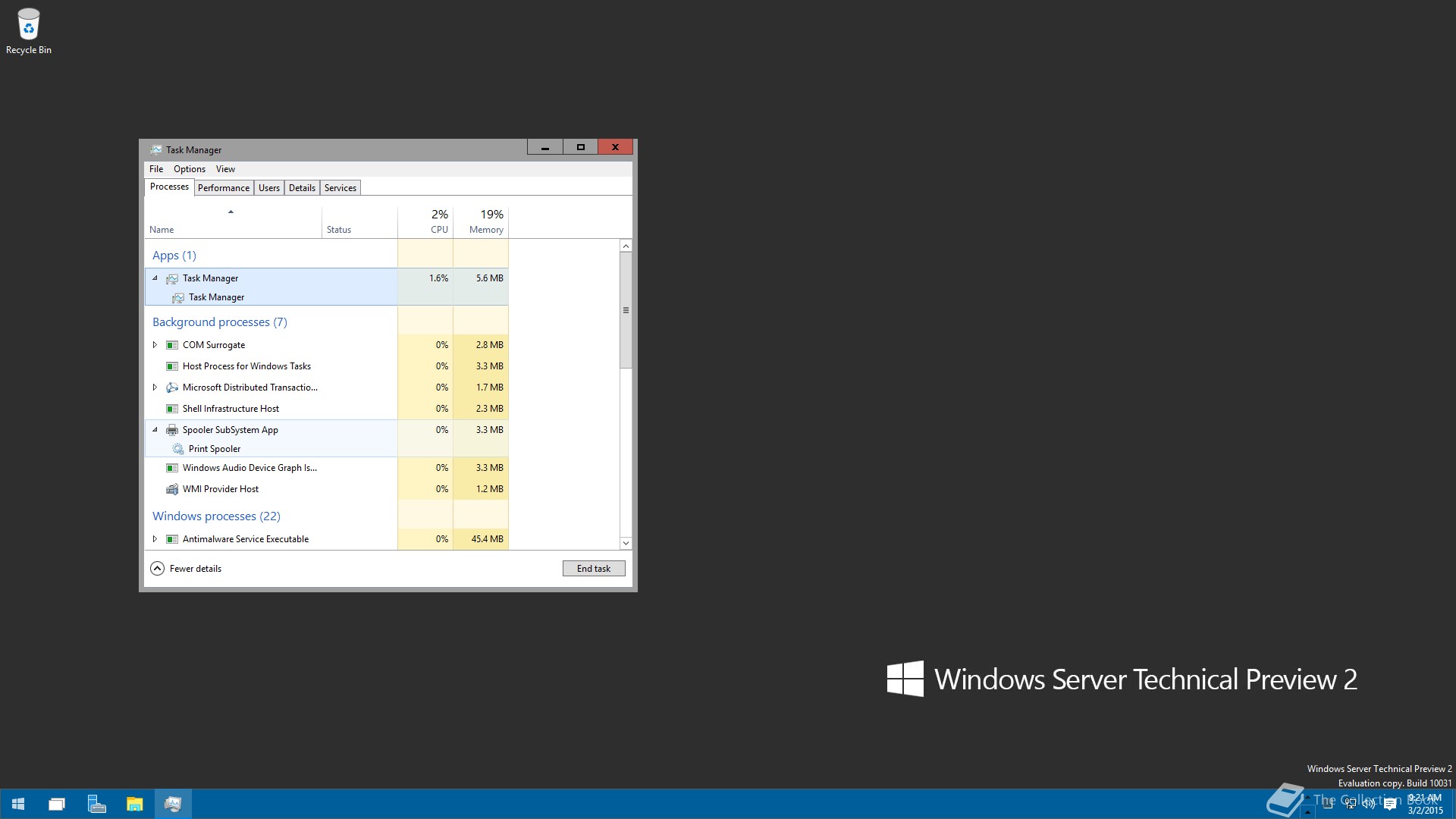The height and width of the screenshot is (819, 1456).
Task: Sort by the Status column header
Action: click(x=359, y=222)
